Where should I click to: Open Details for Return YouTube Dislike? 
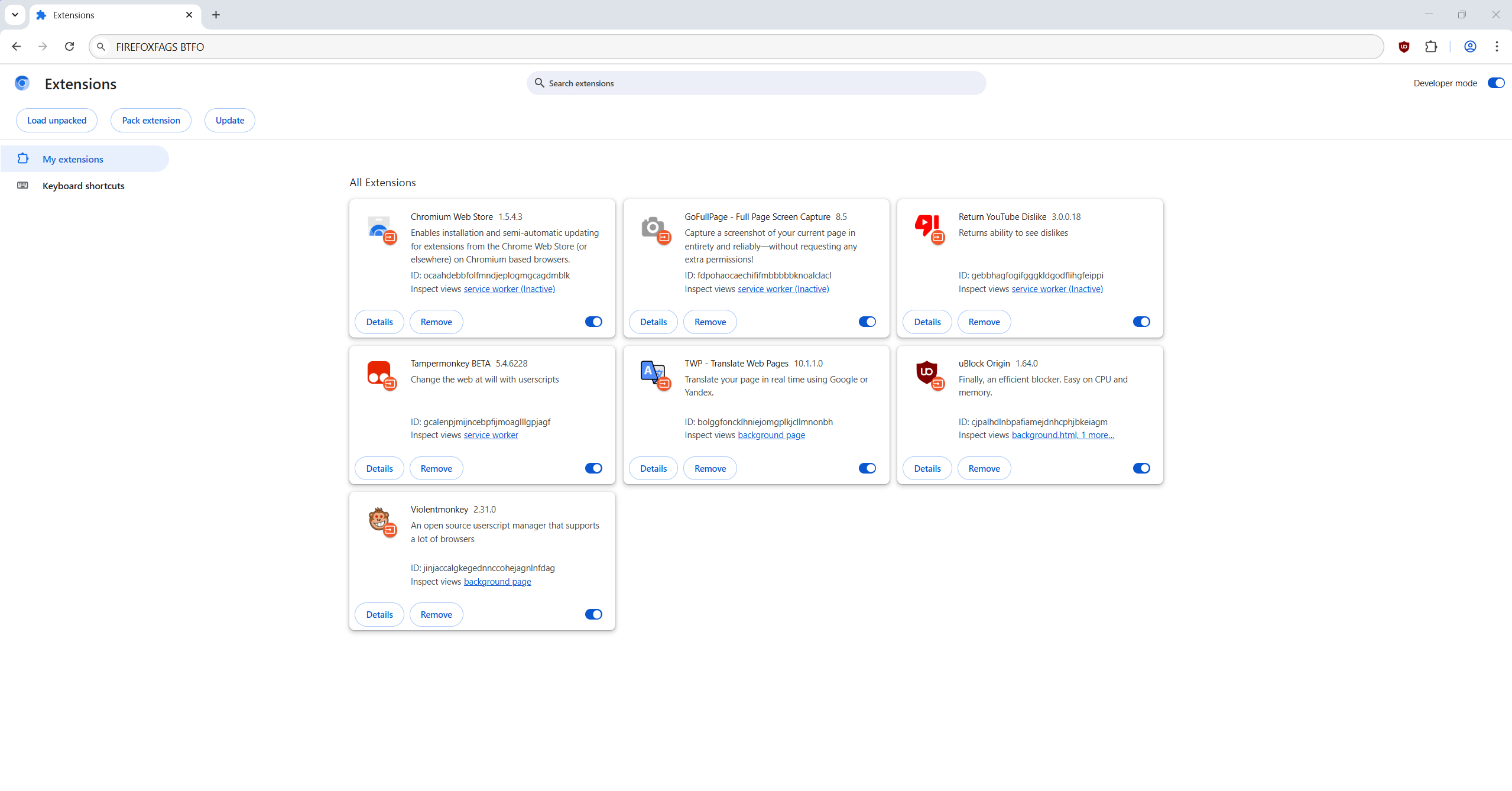coord(927,322)
